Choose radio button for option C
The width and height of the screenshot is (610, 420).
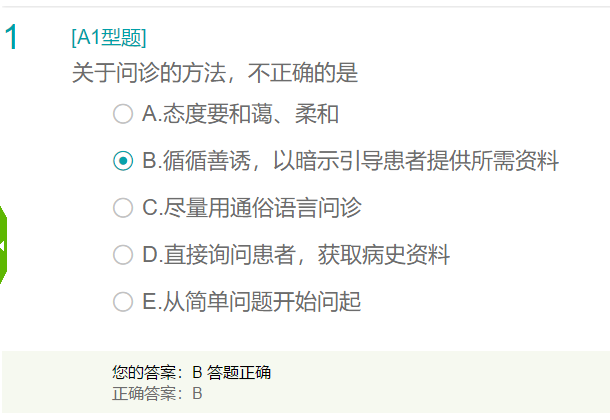point(123,208)
